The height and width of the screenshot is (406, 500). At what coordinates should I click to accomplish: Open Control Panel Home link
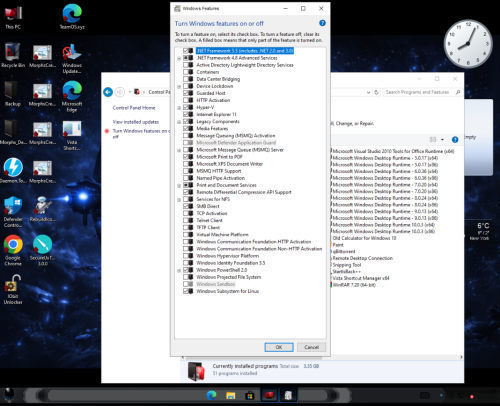coord(134,108)
